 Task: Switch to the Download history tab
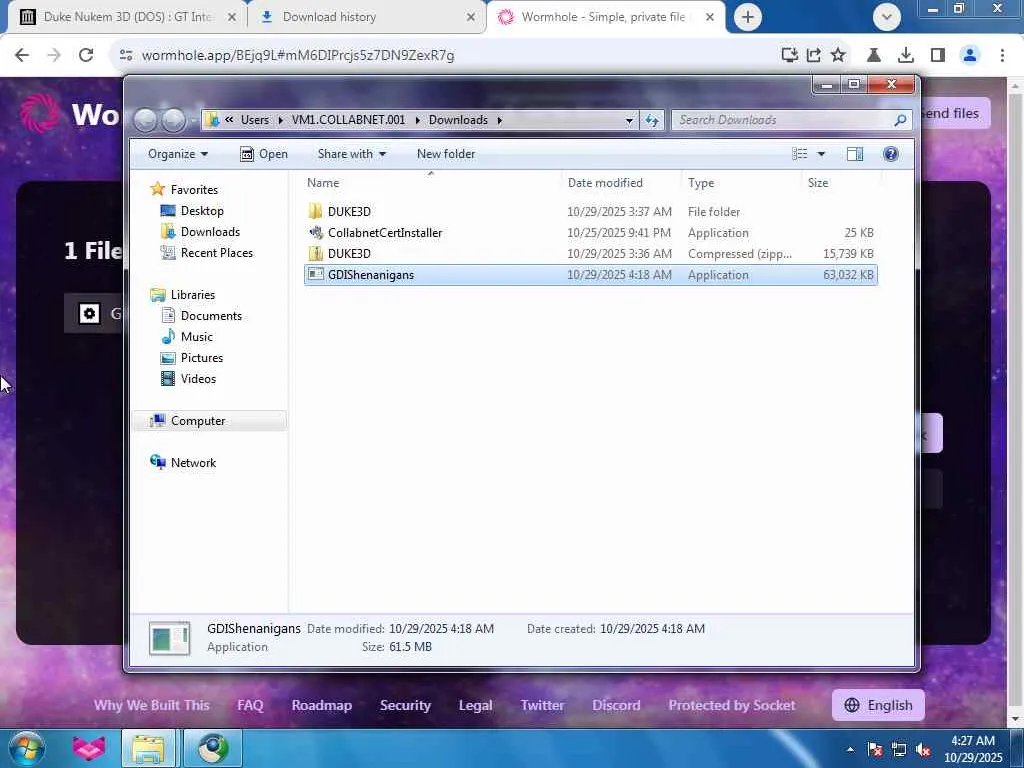click(366, 17)
